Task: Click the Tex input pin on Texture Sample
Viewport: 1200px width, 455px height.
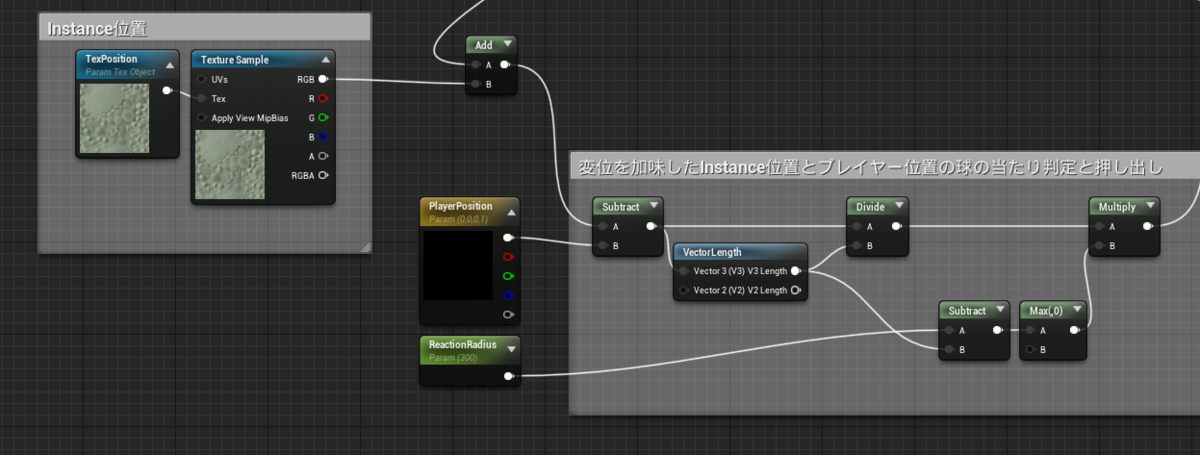Action: [202, 99]
